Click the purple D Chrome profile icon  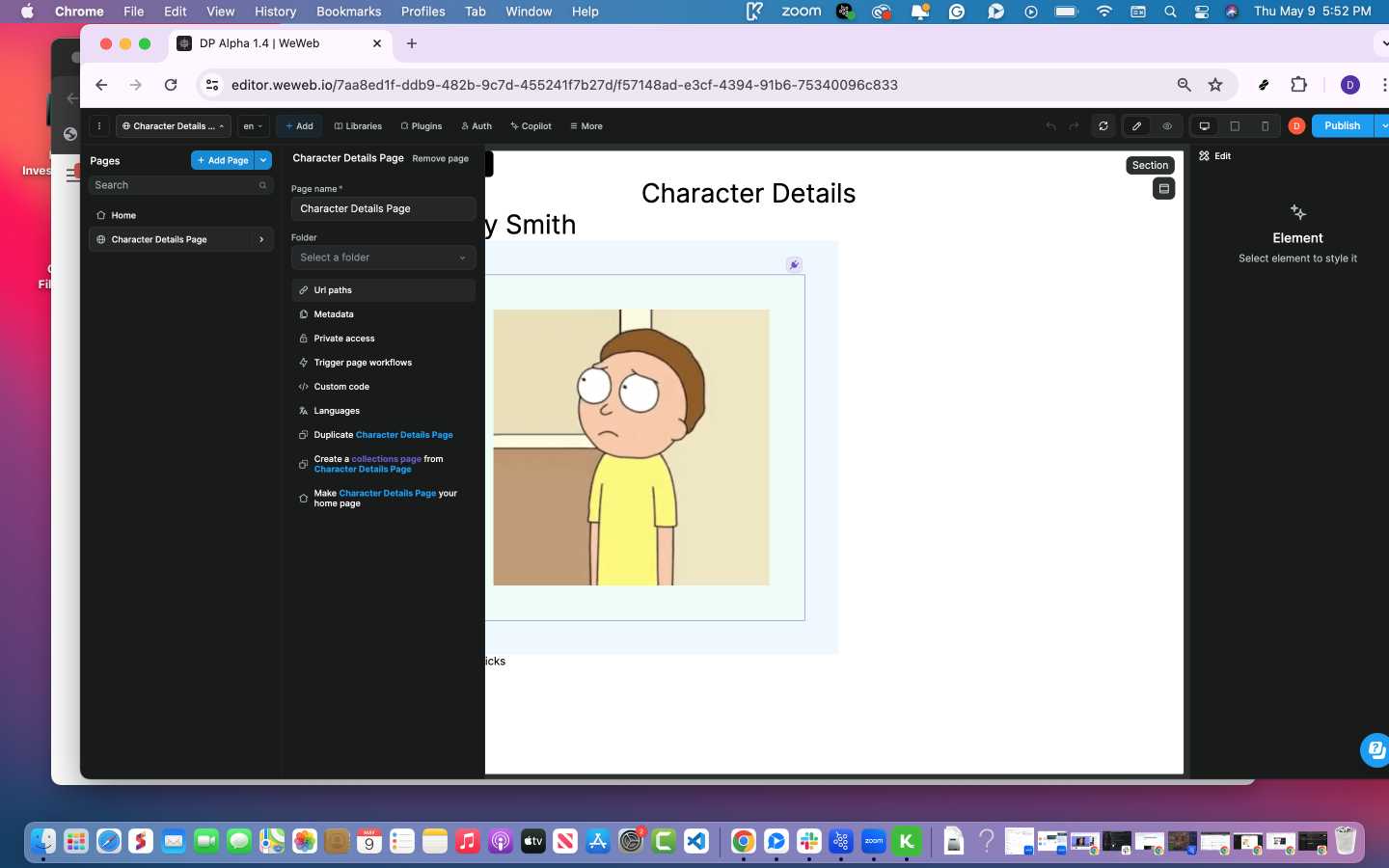(x=1350, y=85)
